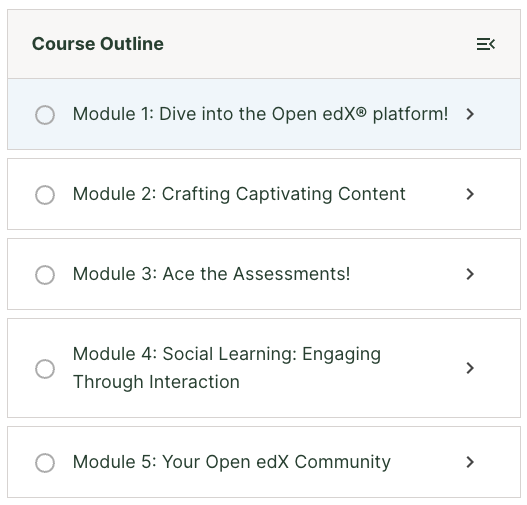Viewport: 527px width, 505px height.
Task: Click Module 1 completion status circle
Action: pyautogui.click(x=45, y=115)
